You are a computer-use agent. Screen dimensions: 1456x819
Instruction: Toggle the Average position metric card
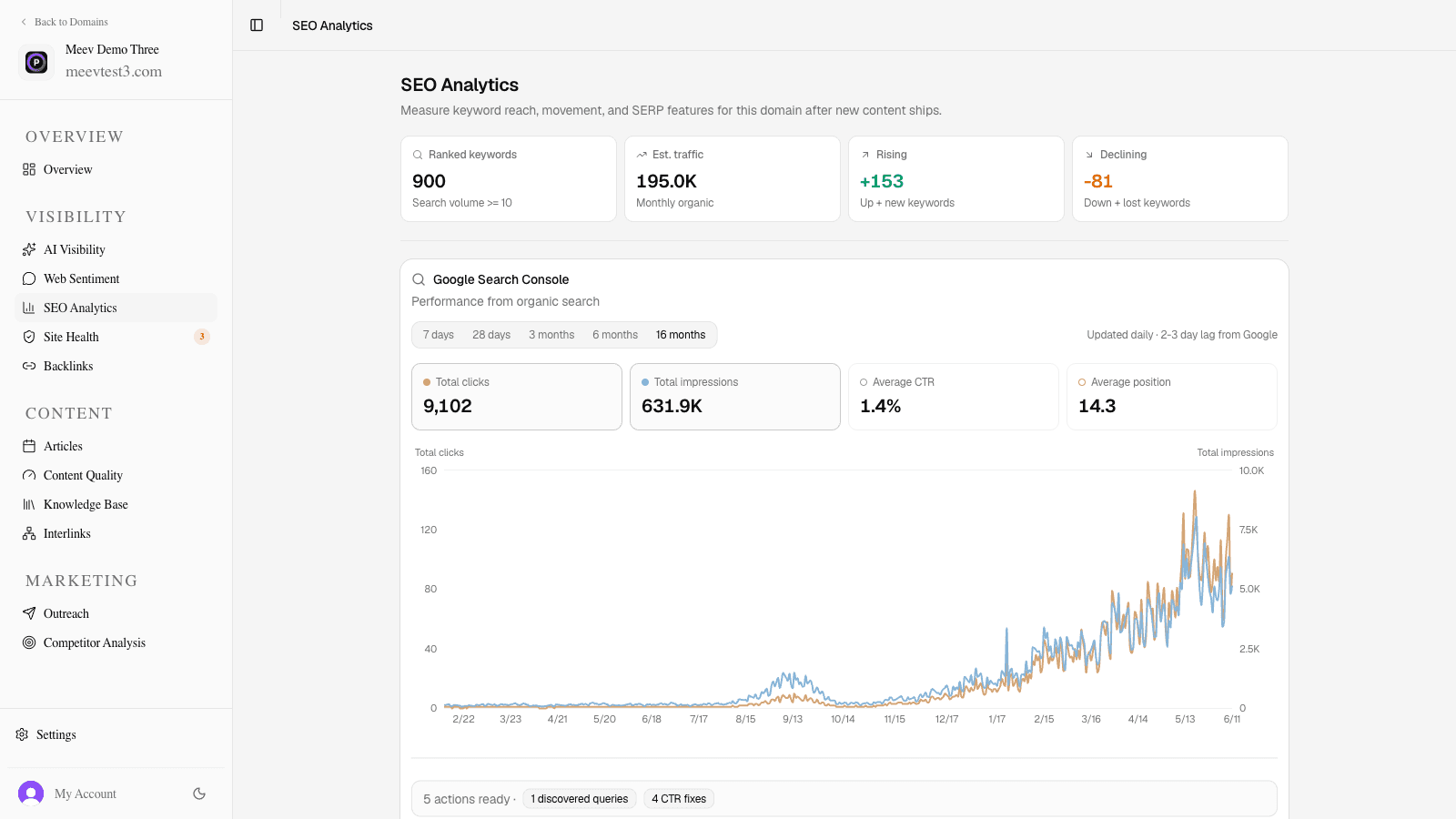click(x=1172, y=397)
